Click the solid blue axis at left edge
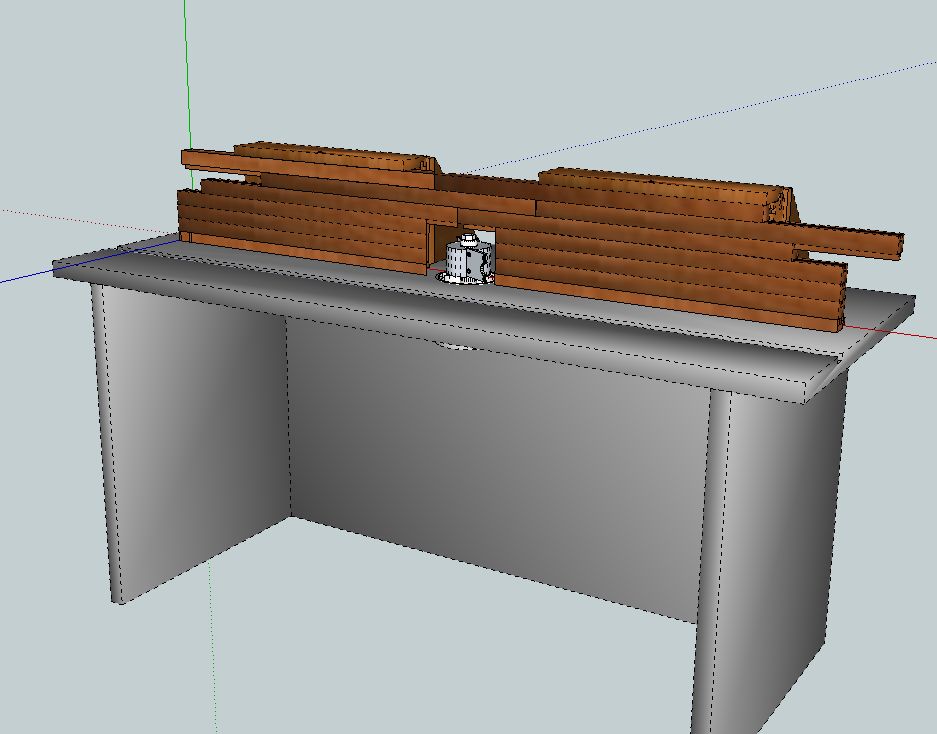This screenshot has height=734, width=937. [25, 277]
